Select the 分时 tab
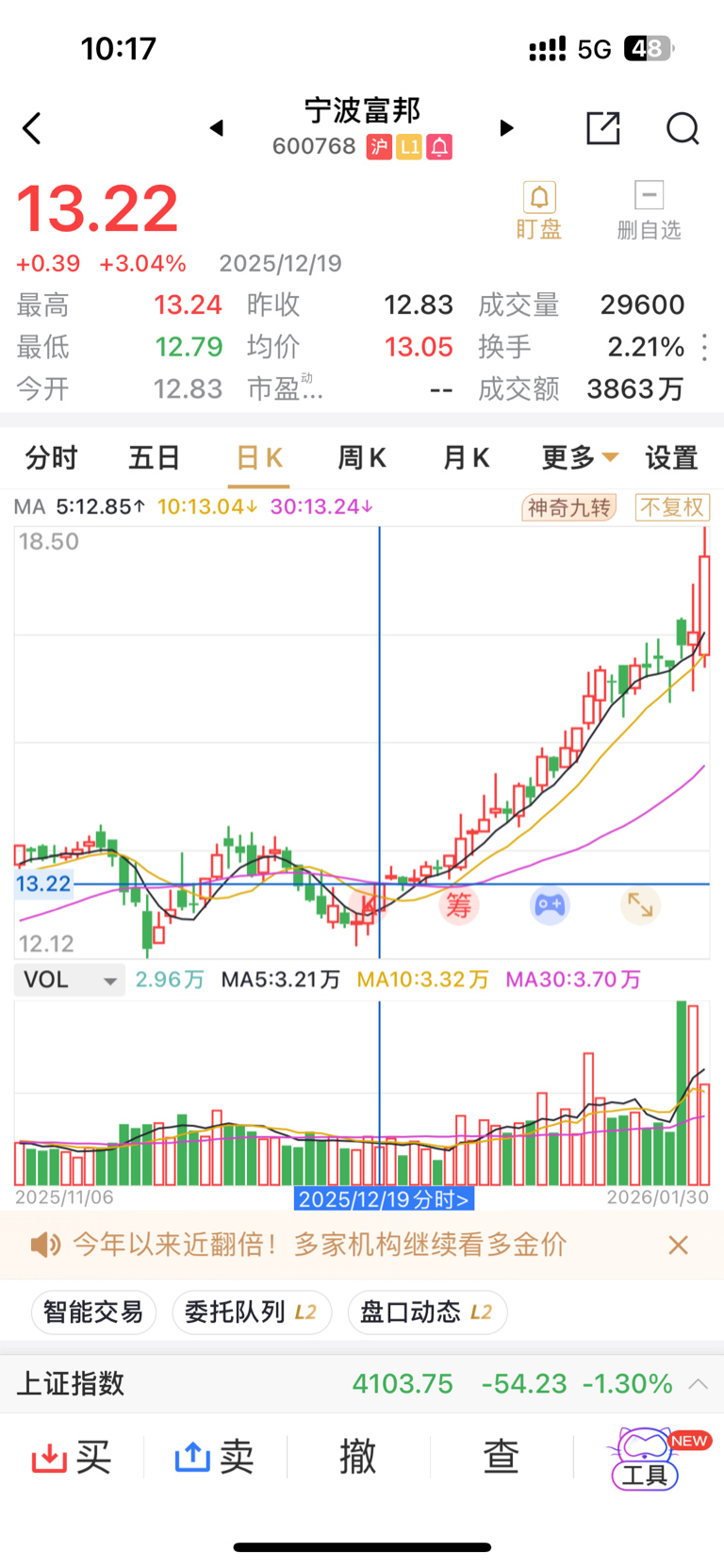Viewport: 724px width, 1568px height. coord(51,458)
